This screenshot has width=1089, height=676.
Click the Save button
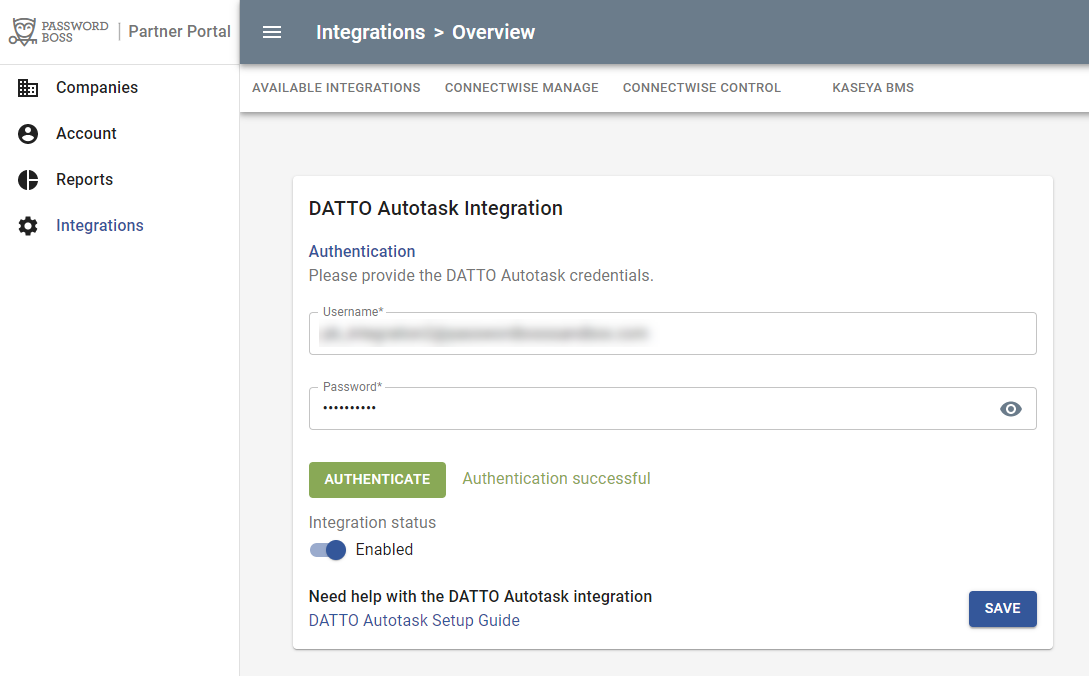(1002, 609)
